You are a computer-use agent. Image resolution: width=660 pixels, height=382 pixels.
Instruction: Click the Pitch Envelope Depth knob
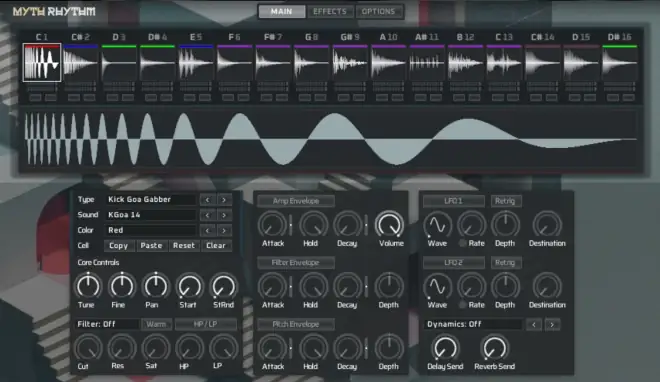(389, 348)
